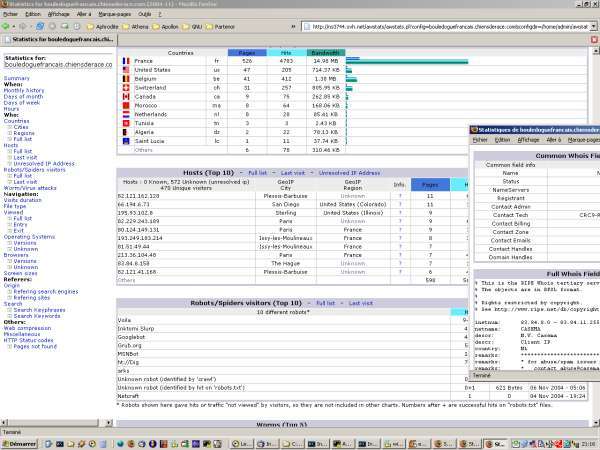Click the Saint Lucia flag icon
The width and height of the screenshot is (600, 450).
tap(126, 141)
